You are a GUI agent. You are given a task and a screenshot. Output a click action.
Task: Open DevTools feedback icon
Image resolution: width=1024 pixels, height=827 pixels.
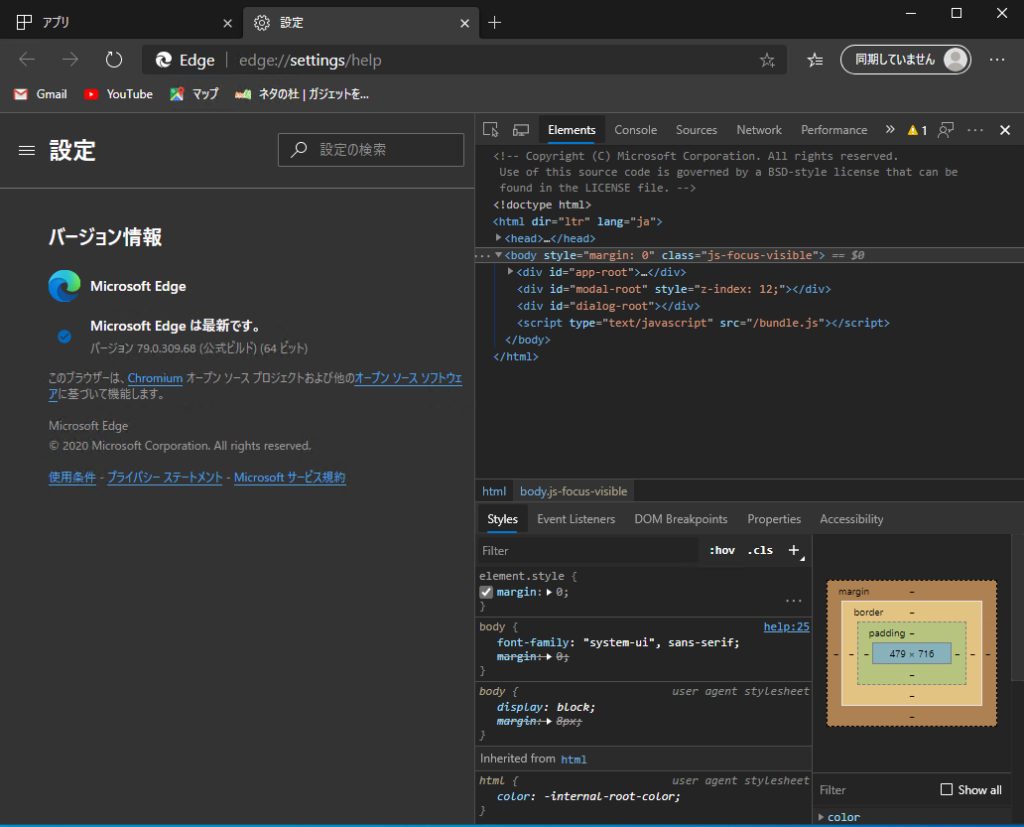tap(945, 130)
